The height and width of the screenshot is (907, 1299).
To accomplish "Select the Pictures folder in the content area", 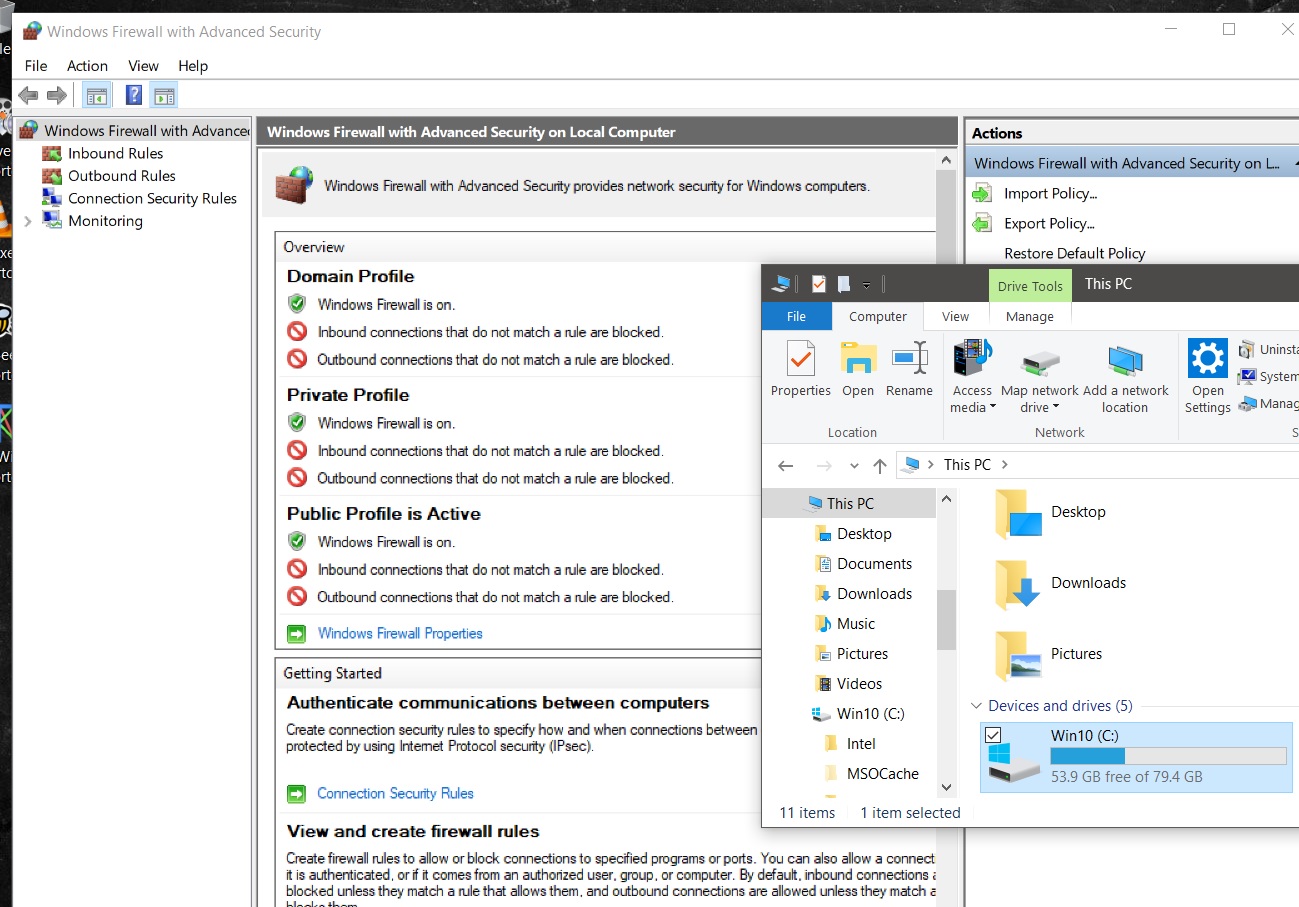I will (1050, 655).
